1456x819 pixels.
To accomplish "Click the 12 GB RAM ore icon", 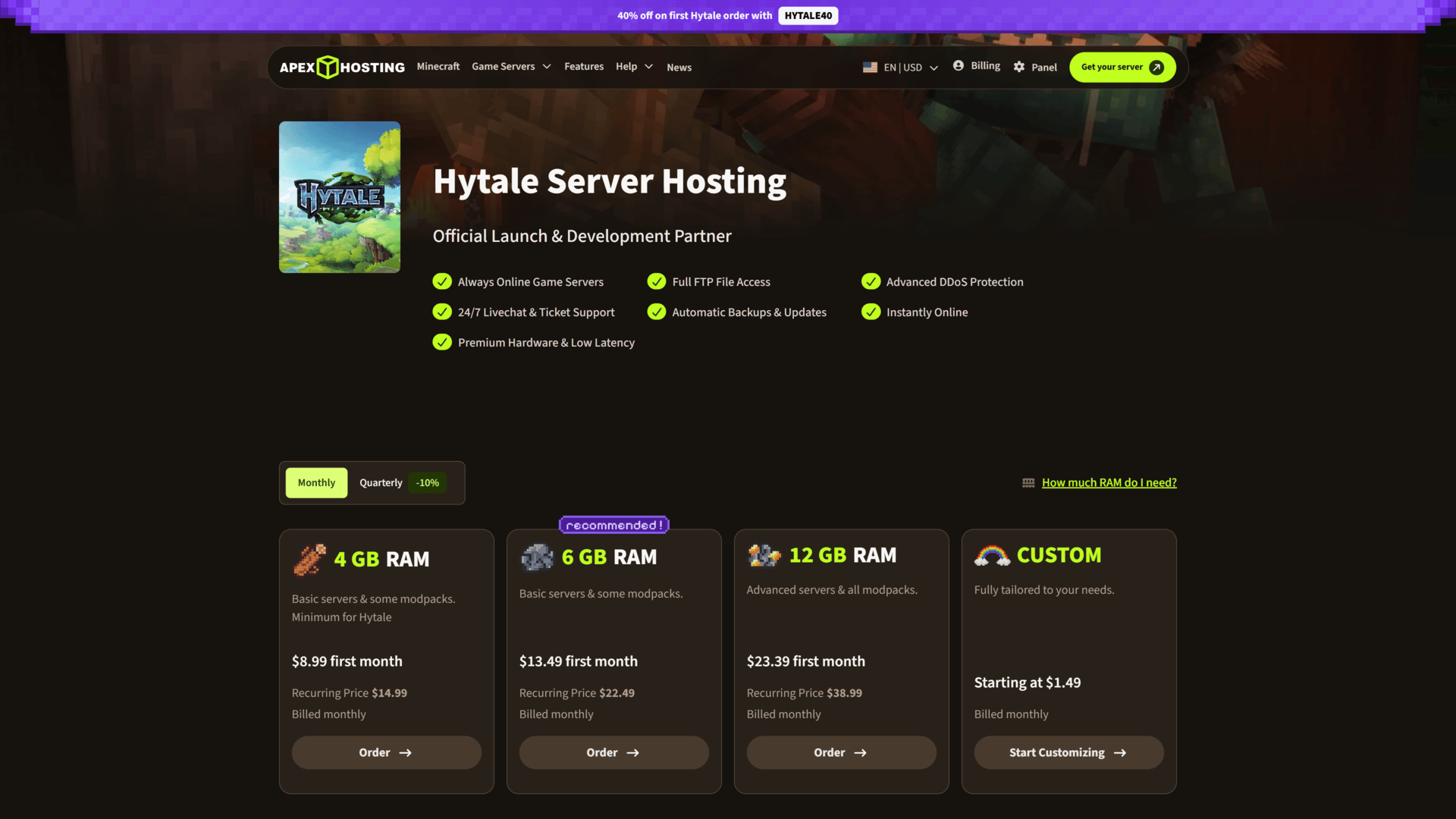I will coord(764,555).
